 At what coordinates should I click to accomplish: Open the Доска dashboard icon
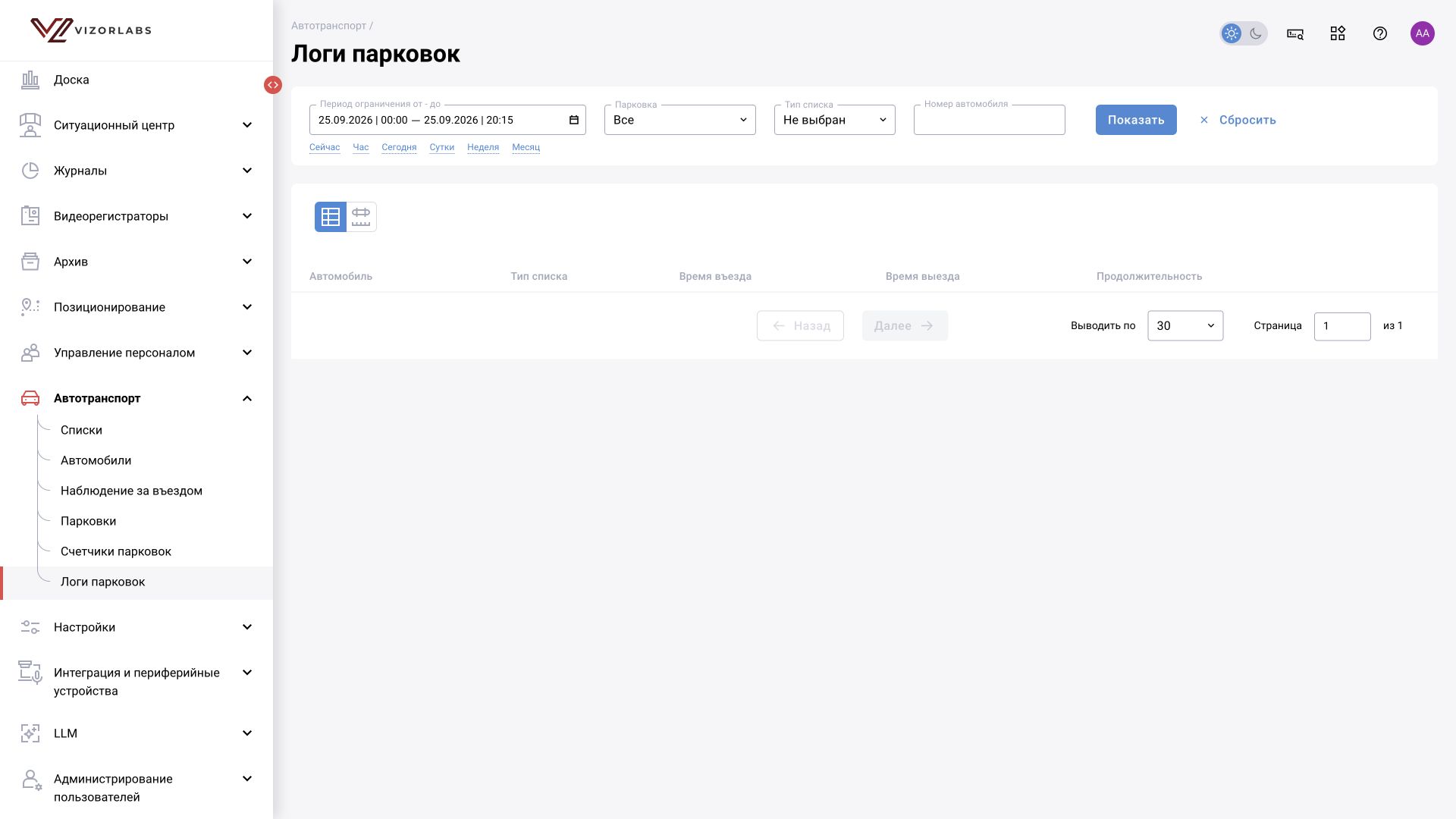click(x=30, y=80)
